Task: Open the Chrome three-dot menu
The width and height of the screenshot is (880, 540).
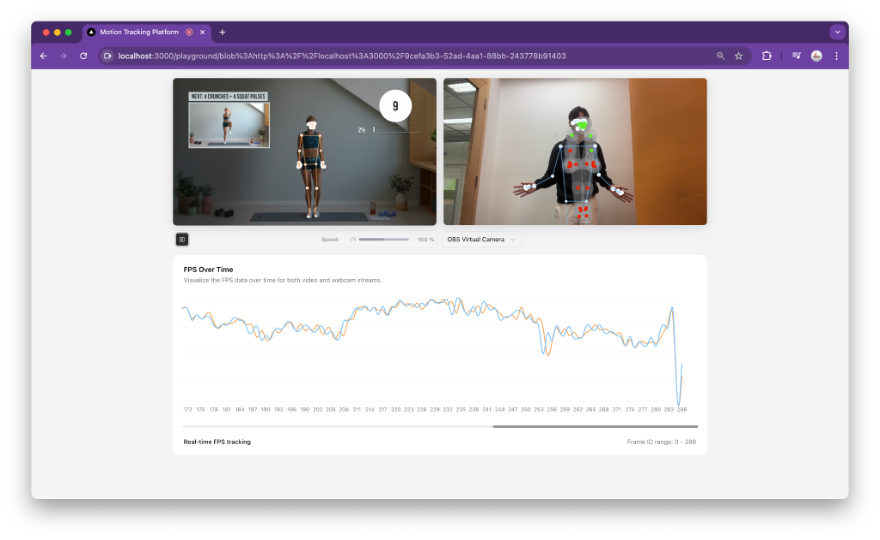Action: tap(836, 56)
